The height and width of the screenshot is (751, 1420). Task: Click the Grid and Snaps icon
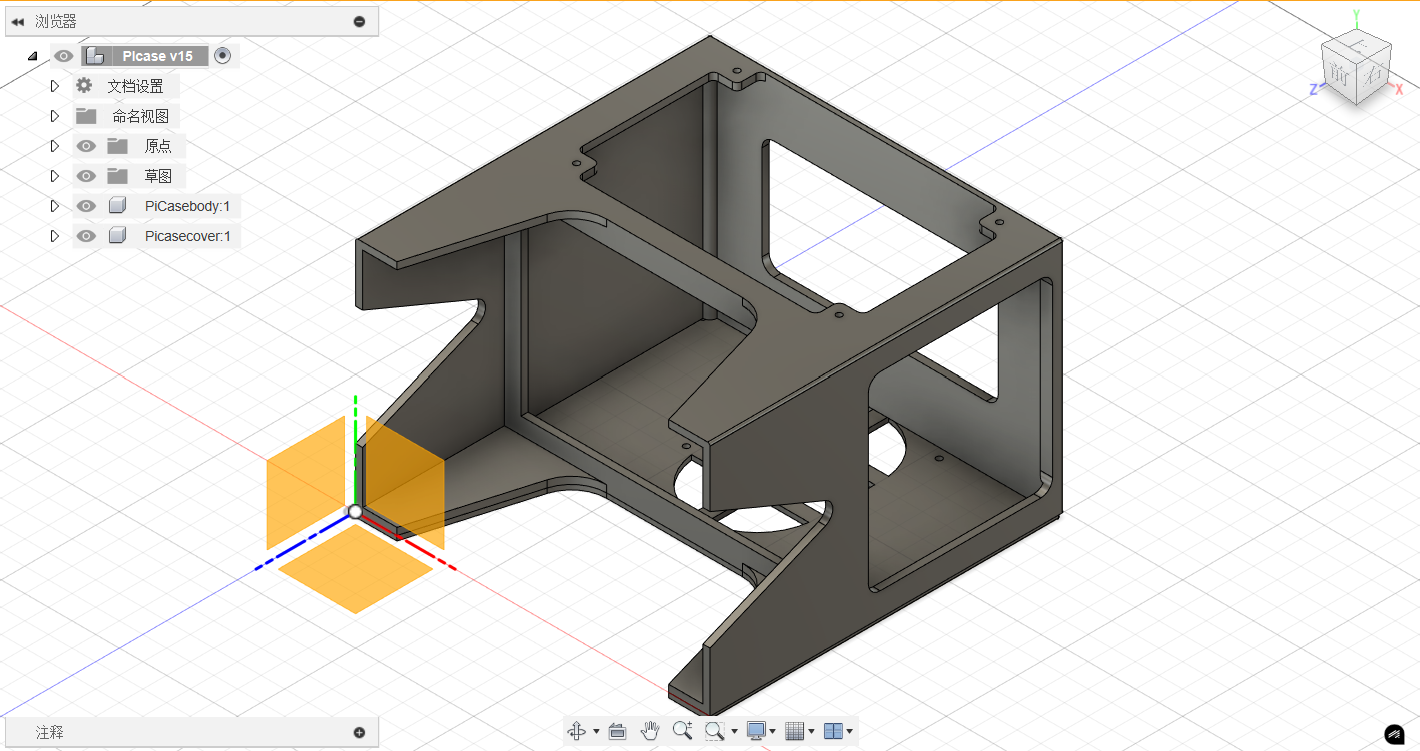(795, 731)
